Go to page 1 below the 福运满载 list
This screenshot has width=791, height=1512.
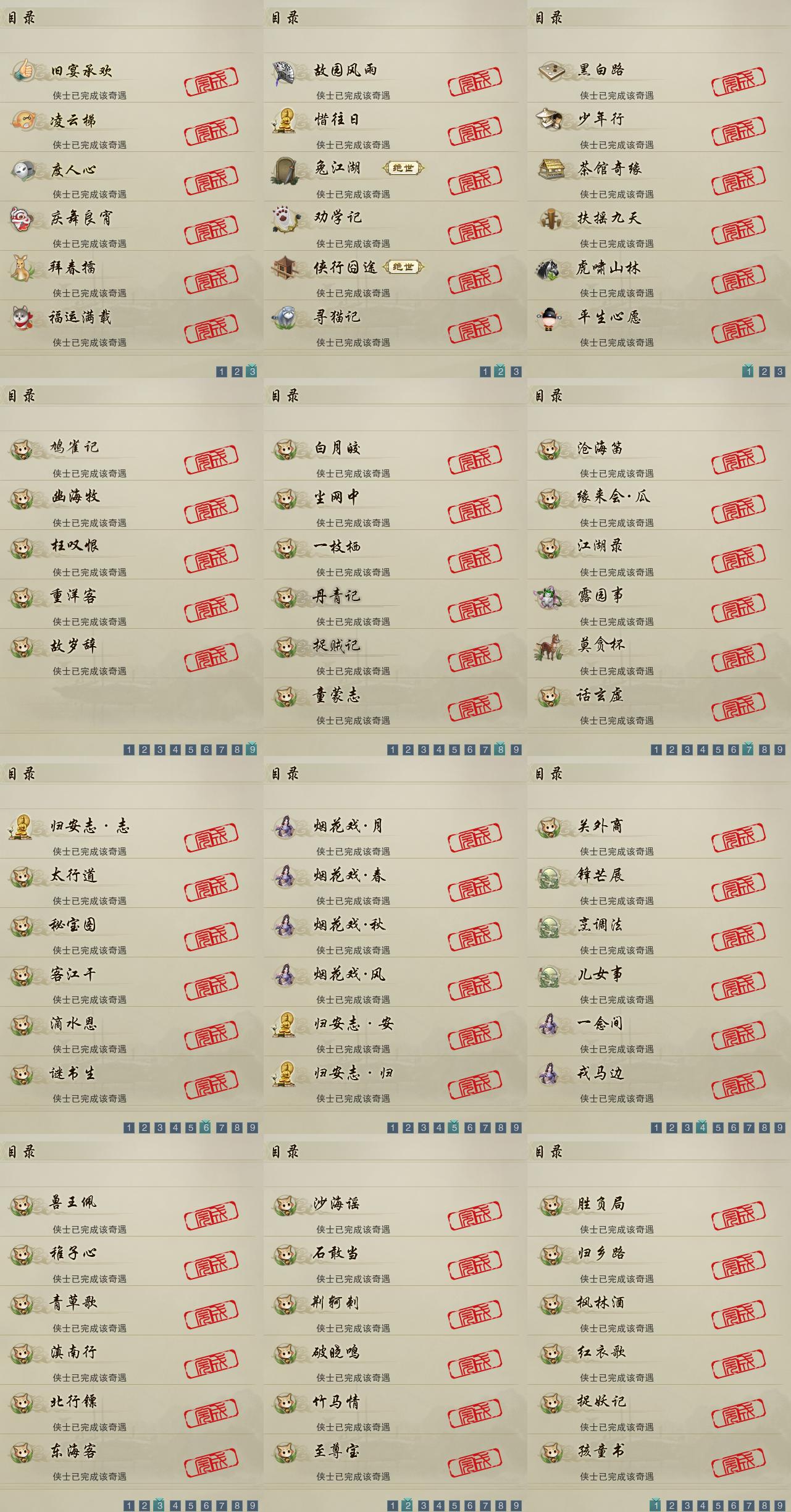point(222,371)
